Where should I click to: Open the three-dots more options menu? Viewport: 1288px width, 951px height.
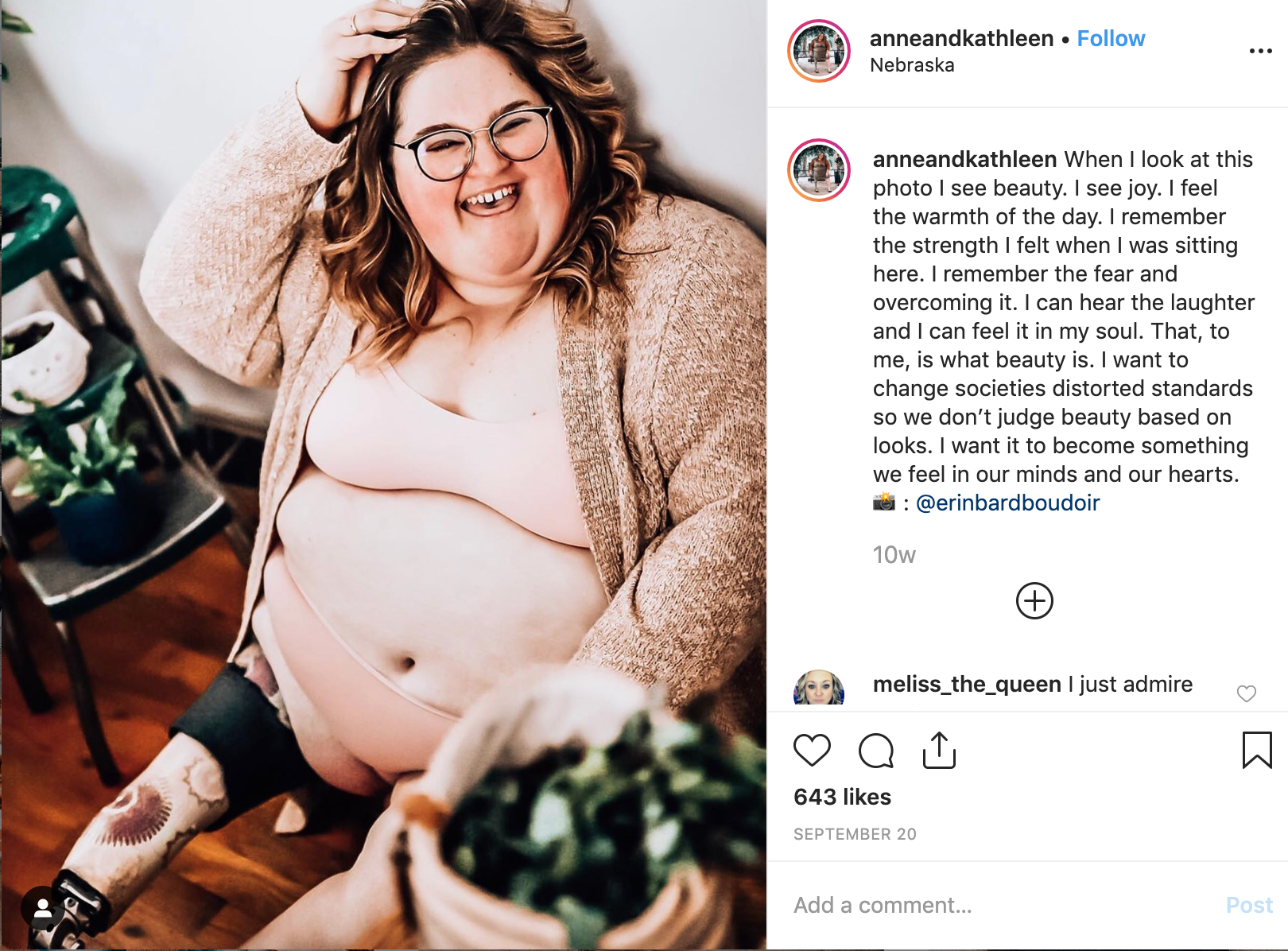[1260, 51]
